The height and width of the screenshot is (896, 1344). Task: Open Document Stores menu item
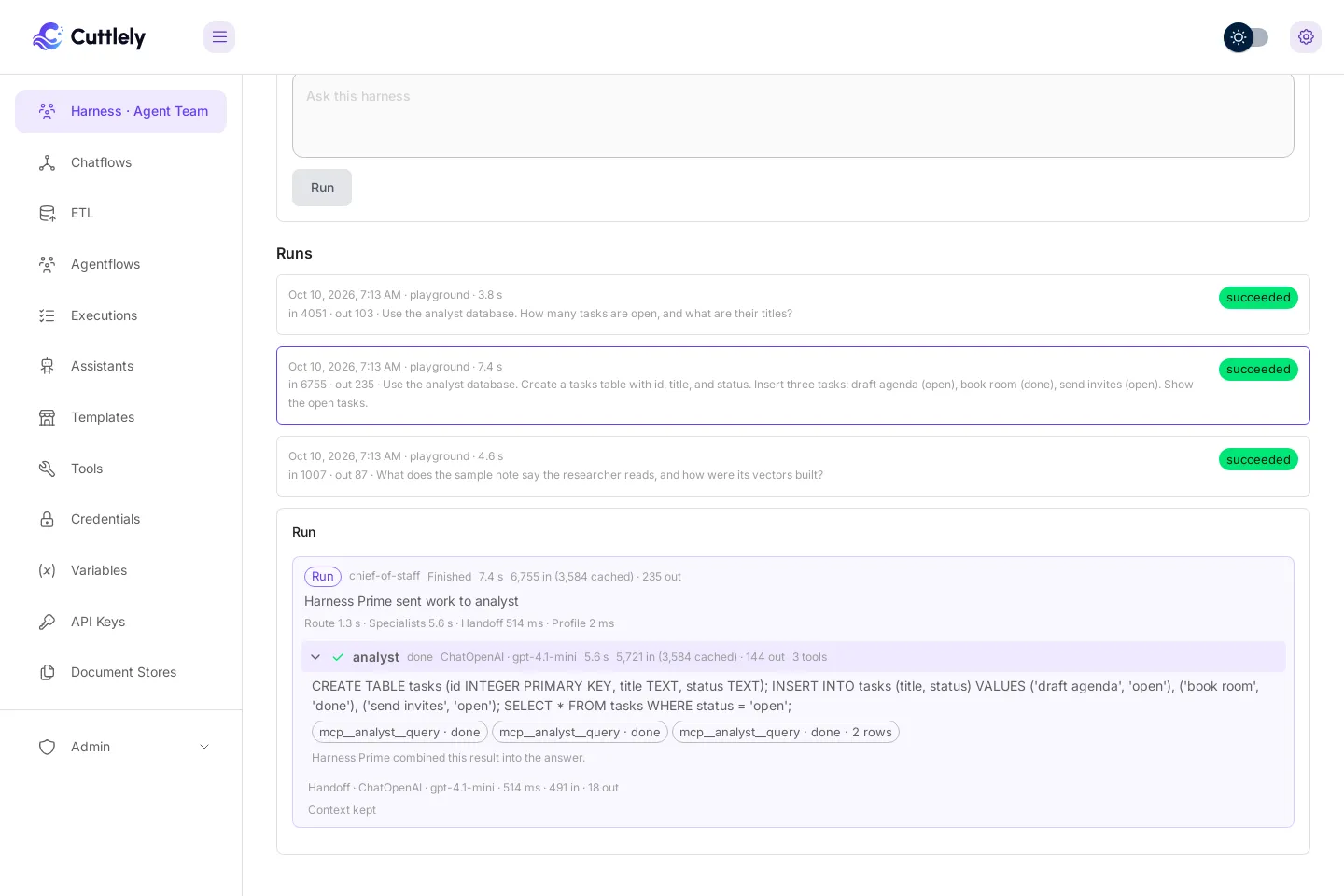click(120, 672)
